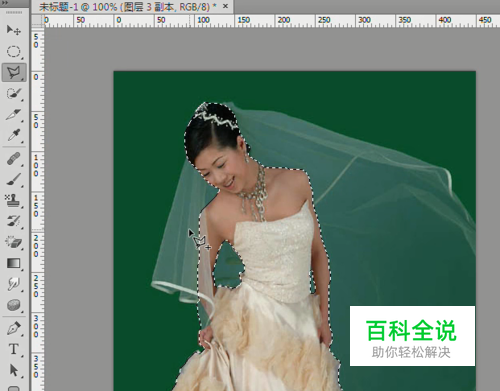Select the Smudge finger tool
The image size is (500, 391).
click(14, 284)
